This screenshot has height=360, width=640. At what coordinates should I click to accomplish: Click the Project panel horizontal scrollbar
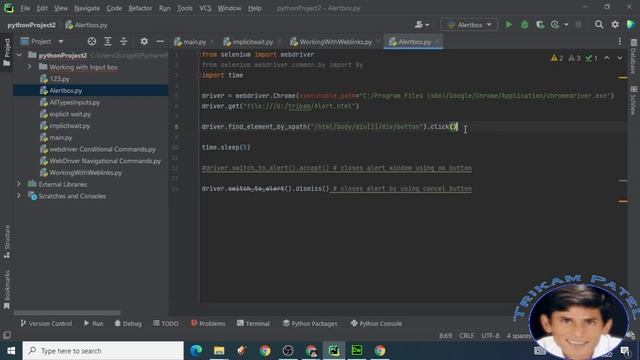(67, 313)
